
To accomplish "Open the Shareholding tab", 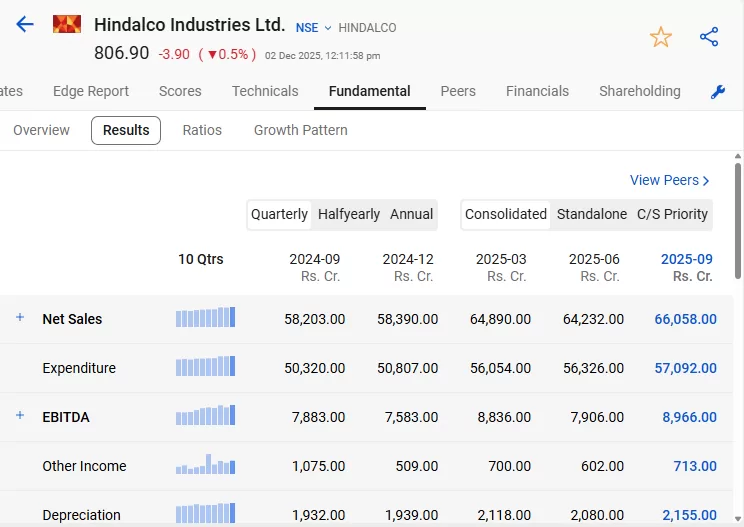I will [x=640, y=91].
